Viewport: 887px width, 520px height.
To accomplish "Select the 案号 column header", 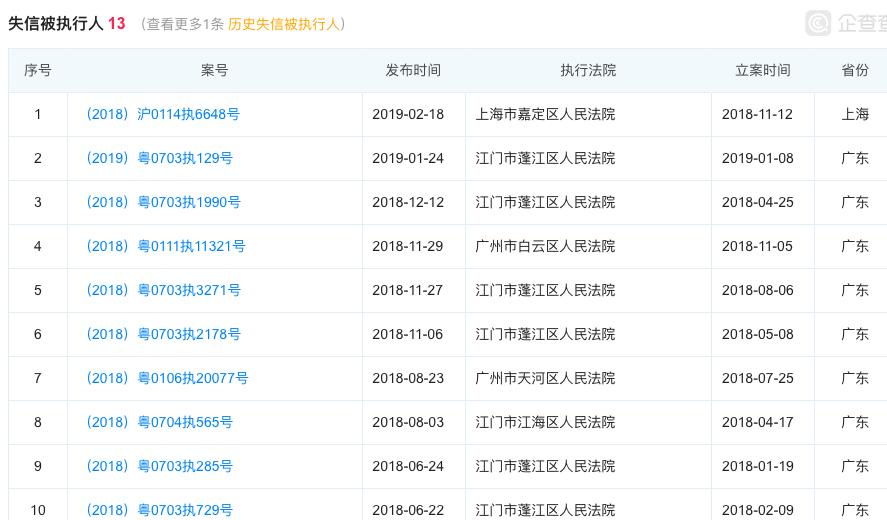I will pyautogui.click(x=214, y=70).
